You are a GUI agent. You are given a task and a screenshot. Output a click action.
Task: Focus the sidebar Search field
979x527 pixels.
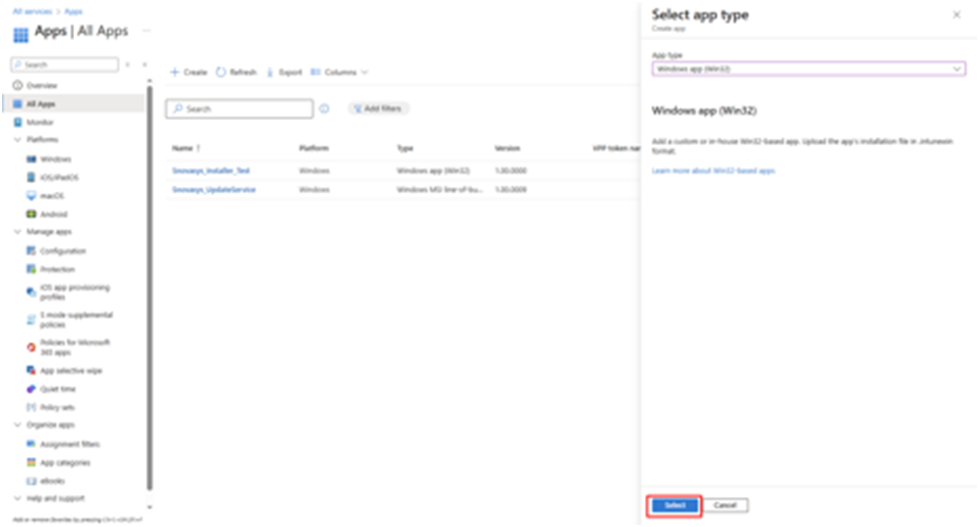click(64, 65)
